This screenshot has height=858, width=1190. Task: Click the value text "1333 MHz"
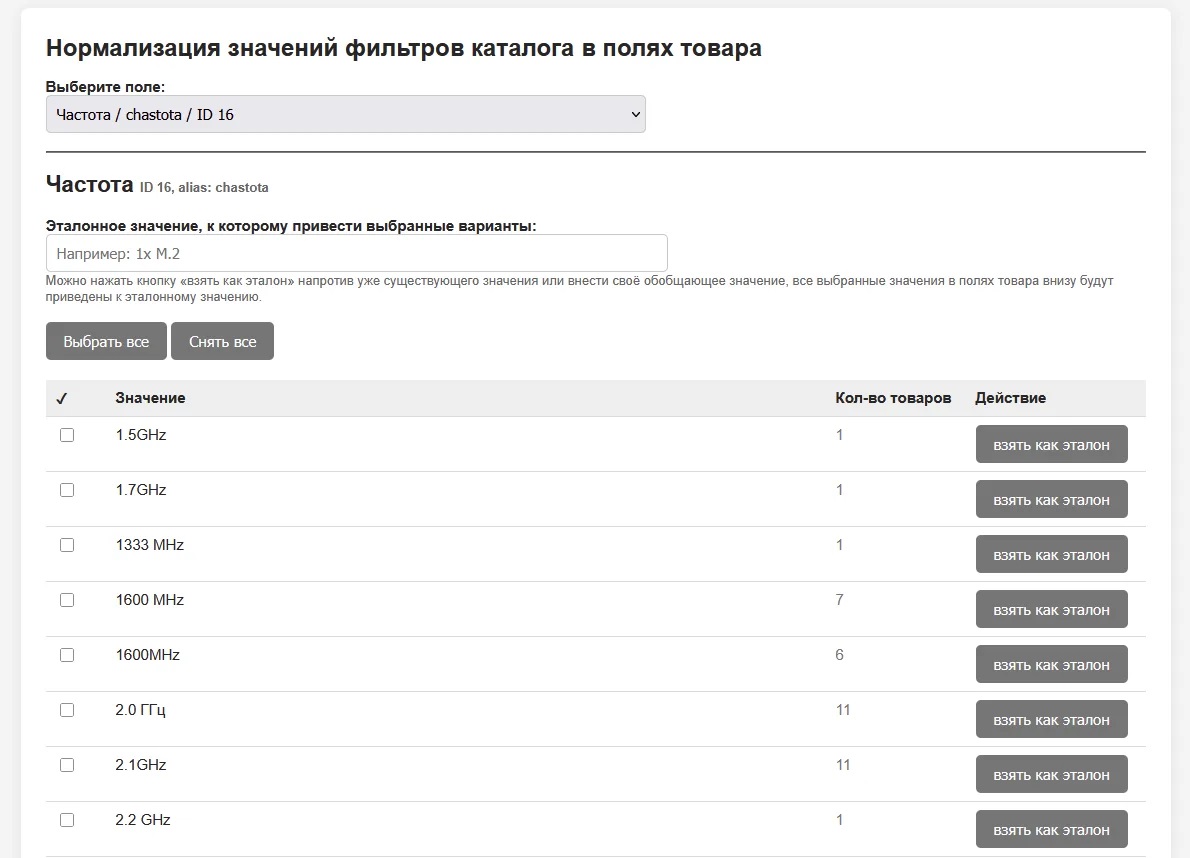point(150,545)
